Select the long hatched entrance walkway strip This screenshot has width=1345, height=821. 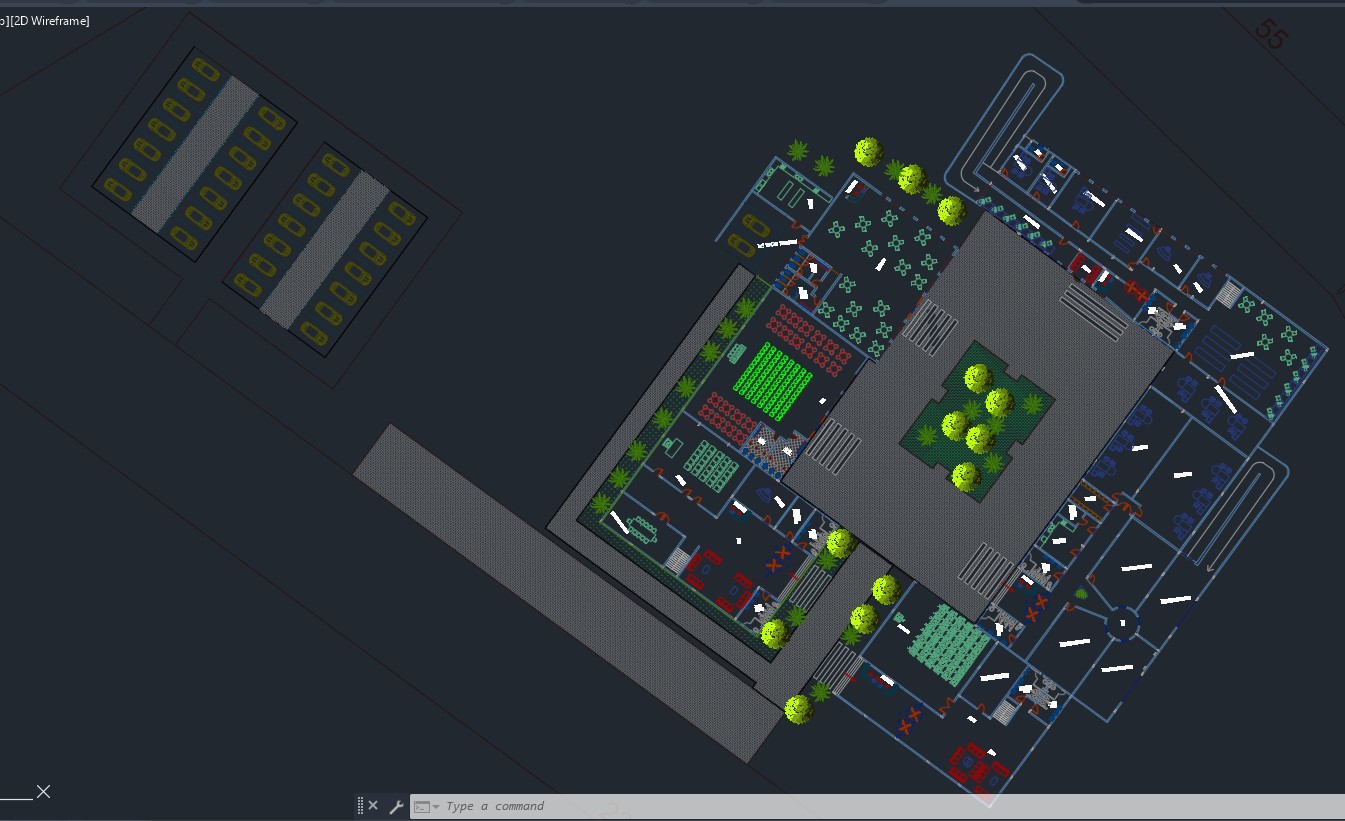[x=560, y=590]
